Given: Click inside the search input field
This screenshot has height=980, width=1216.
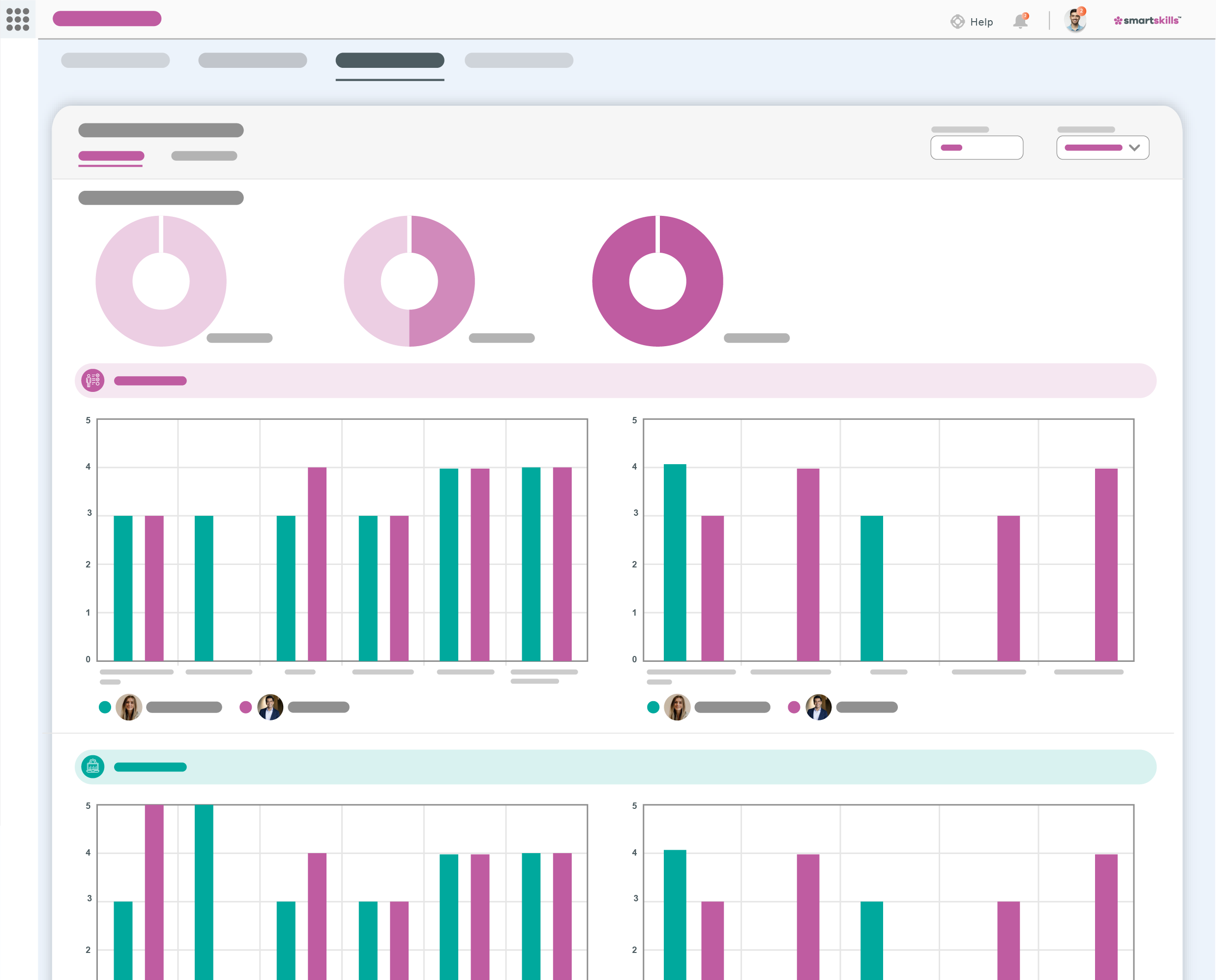Looking at the screenshot, I should (977, 148).
